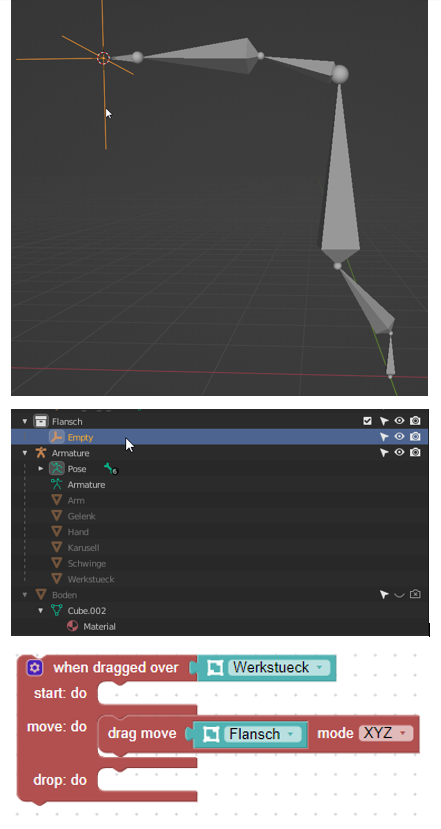441x829 pixels.
Task: Select the Karusell mesh in outliner
Action: pyautogui.click(x=84, y=548)
